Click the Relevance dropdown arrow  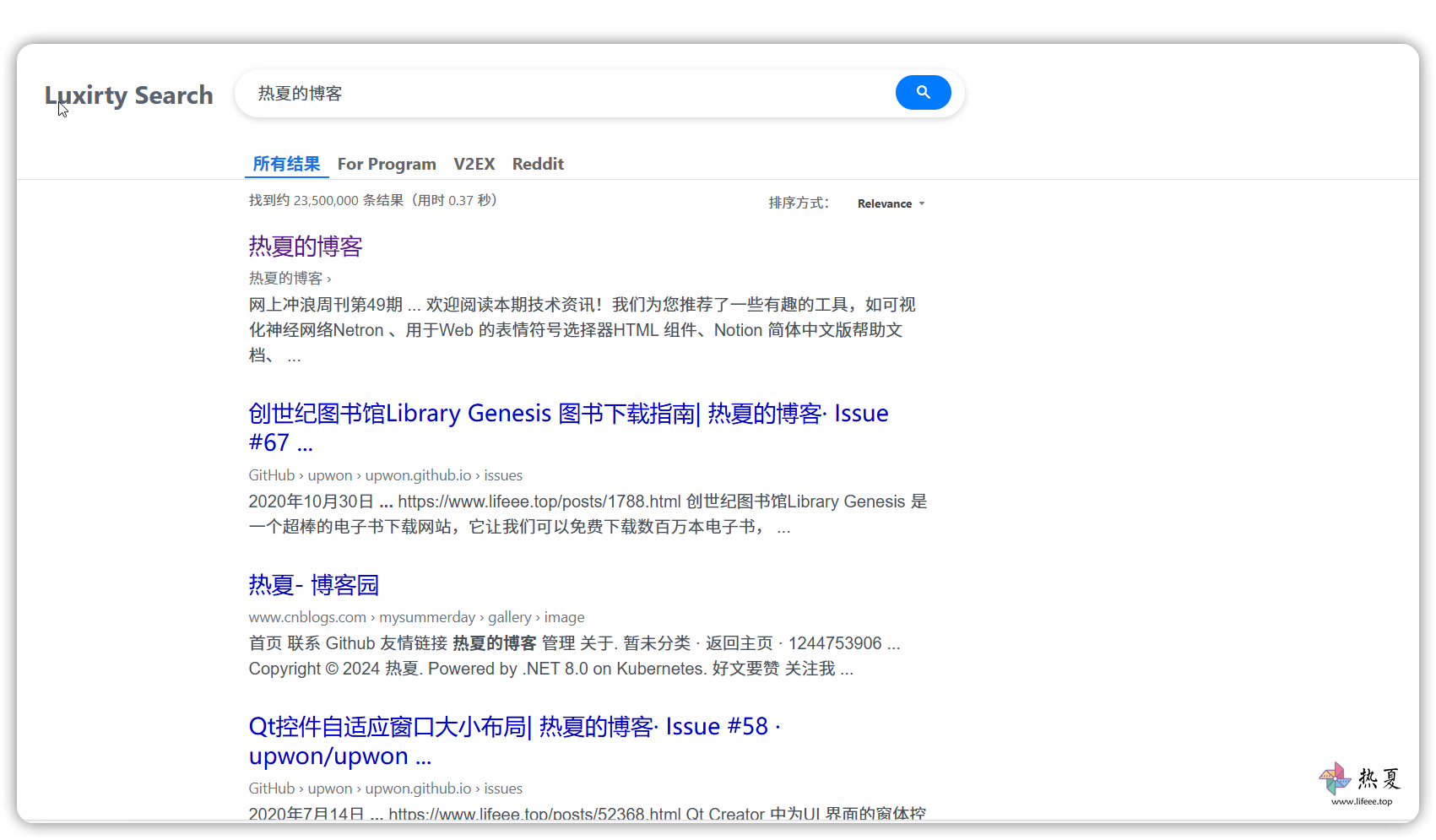[x=922, y=203]
